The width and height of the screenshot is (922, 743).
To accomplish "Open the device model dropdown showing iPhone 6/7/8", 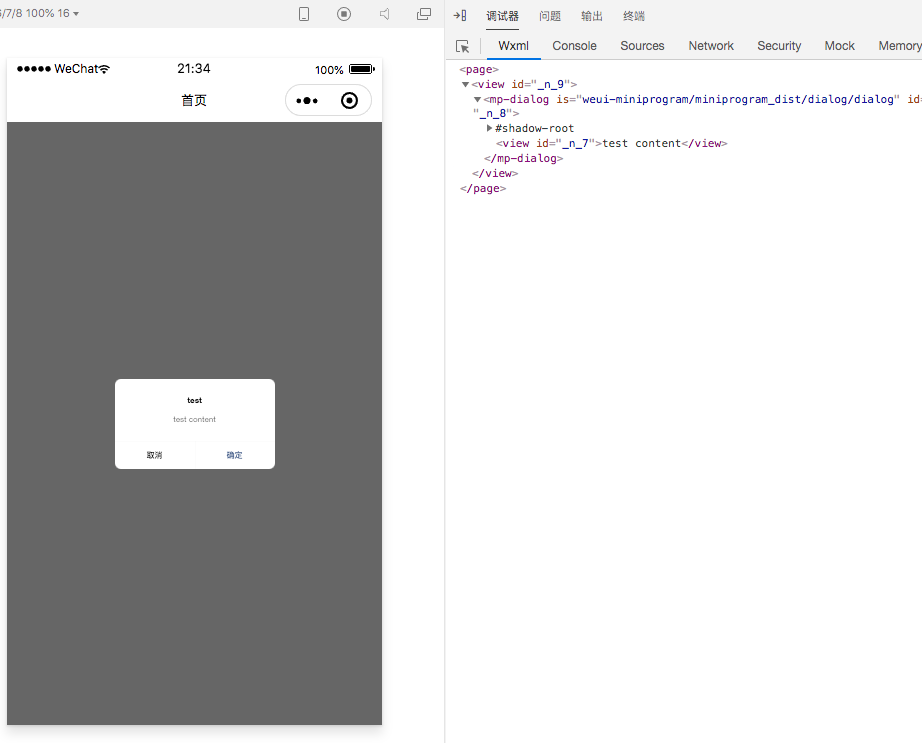I will pos(40,13).
